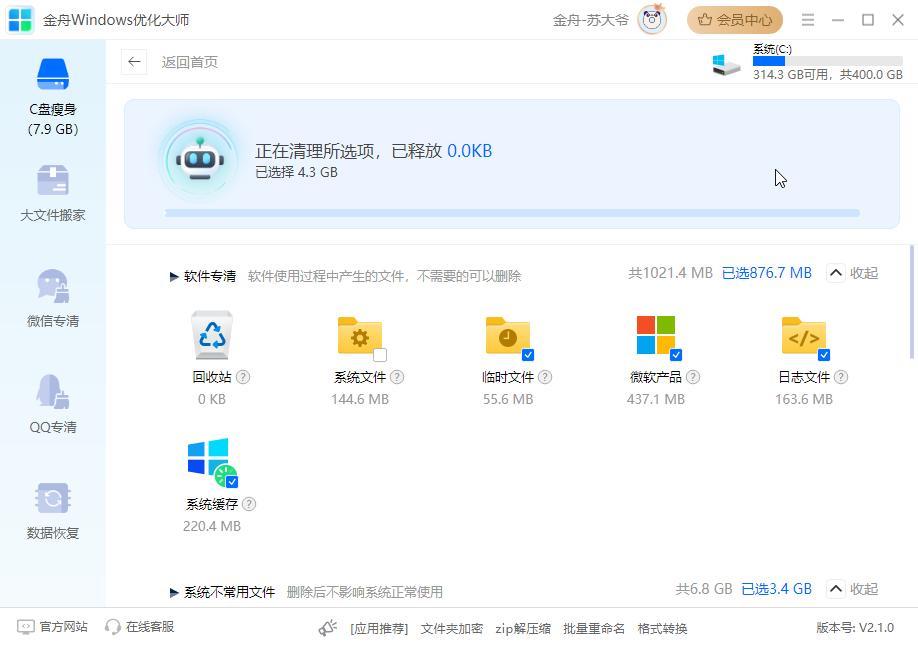
Task: Collapse the 软件专清 section with 收起
Action: coord(852,274)
